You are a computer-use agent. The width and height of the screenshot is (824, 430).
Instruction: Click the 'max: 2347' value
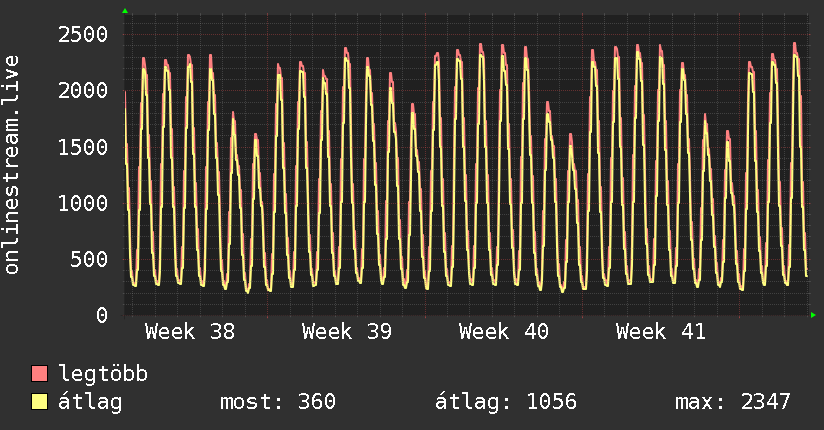click(733, 402)
